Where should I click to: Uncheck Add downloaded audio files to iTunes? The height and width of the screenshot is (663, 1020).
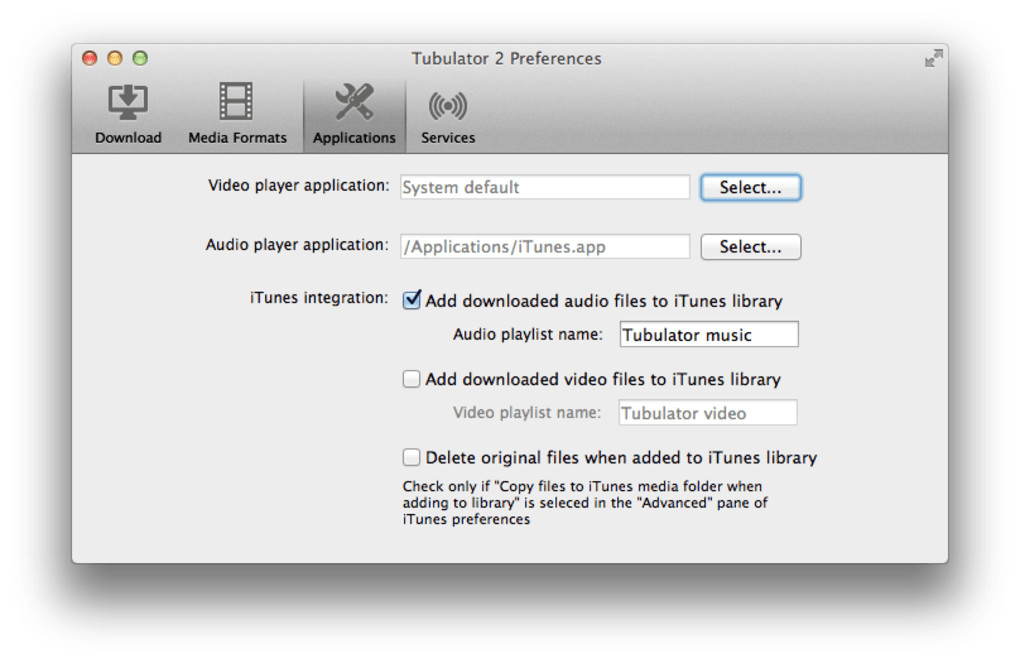click(x=411, y=300)
